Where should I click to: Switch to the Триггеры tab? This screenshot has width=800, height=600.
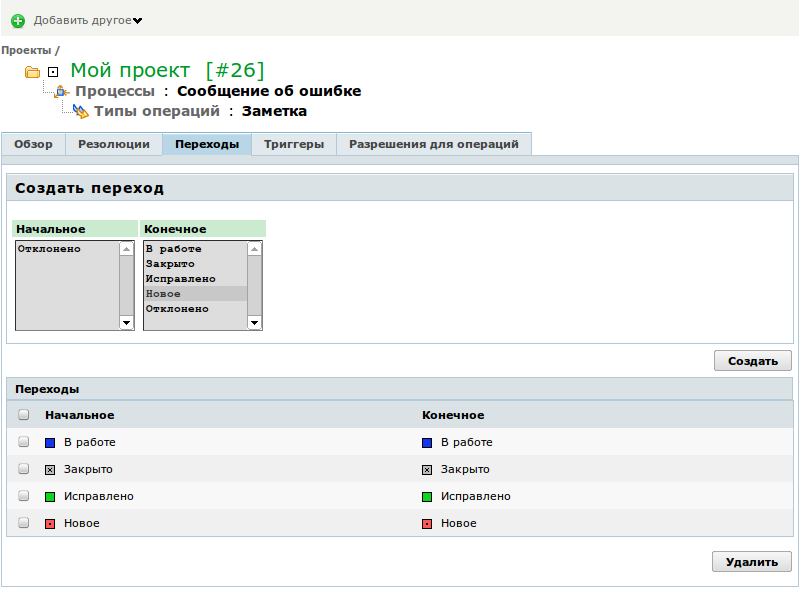293,144
